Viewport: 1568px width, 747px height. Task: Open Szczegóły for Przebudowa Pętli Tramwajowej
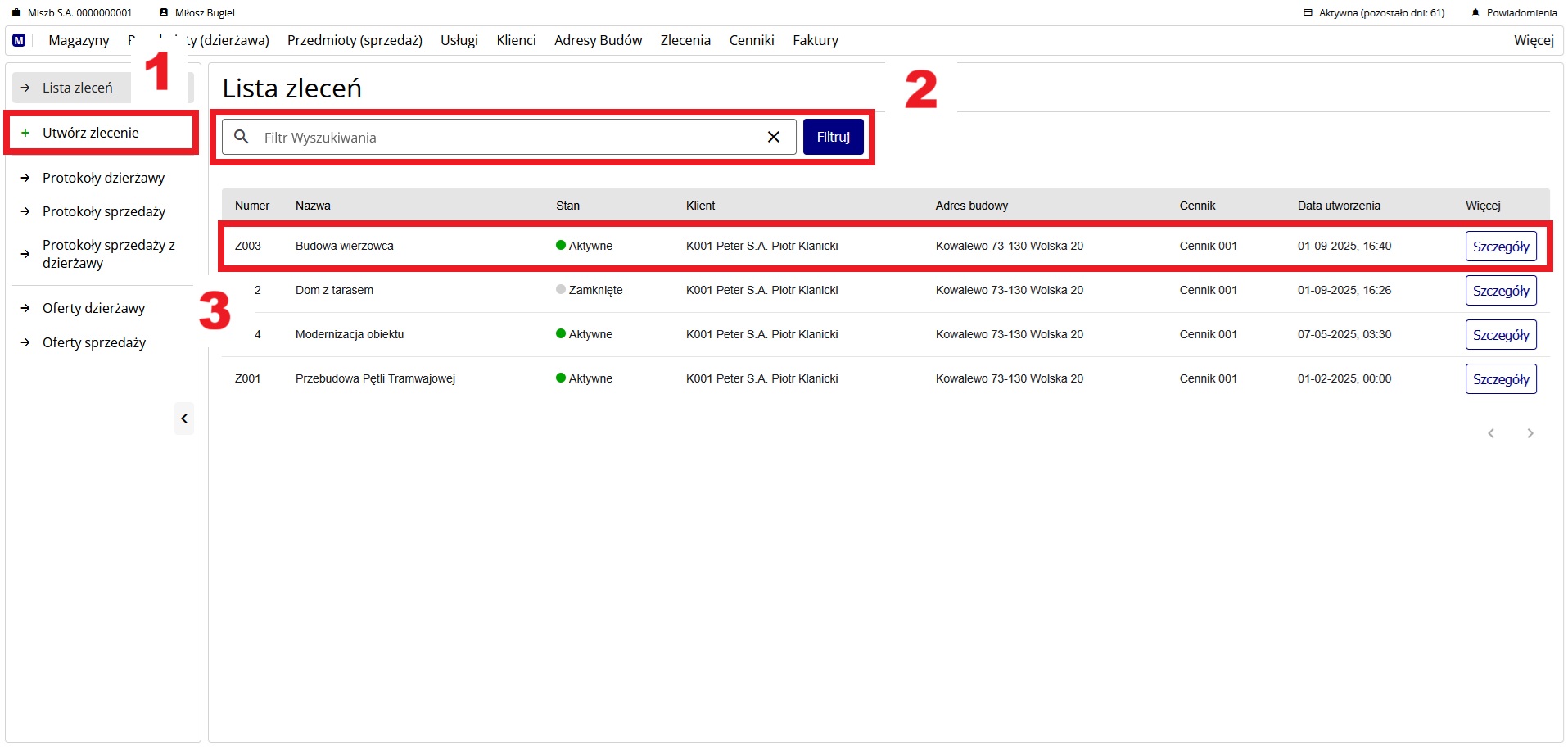[x=1500, y=379]
